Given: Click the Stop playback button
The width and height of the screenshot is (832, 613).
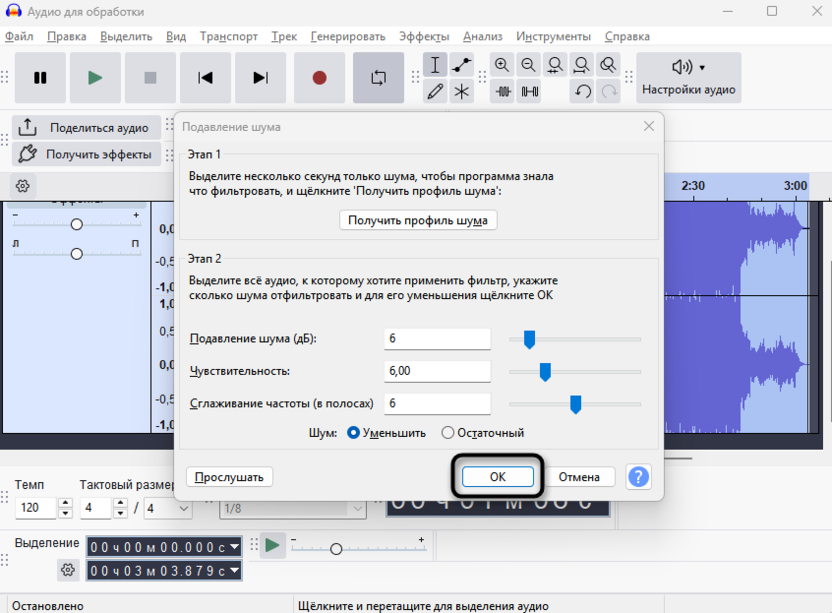Looking at the screenshot, I should [149, 77].
